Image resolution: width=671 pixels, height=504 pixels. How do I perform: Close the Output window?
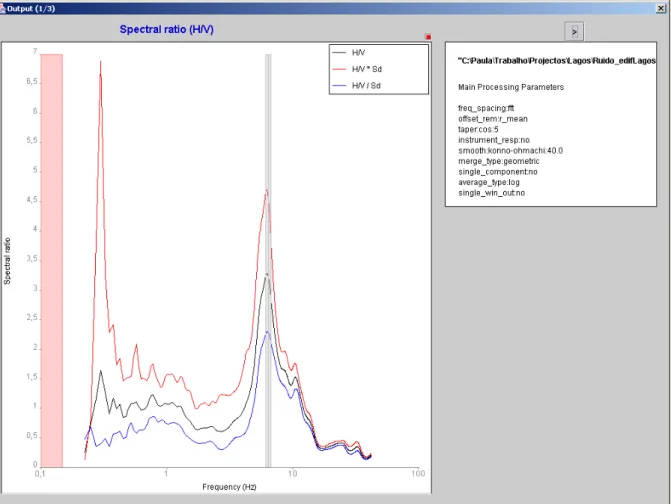coord(661,8)
